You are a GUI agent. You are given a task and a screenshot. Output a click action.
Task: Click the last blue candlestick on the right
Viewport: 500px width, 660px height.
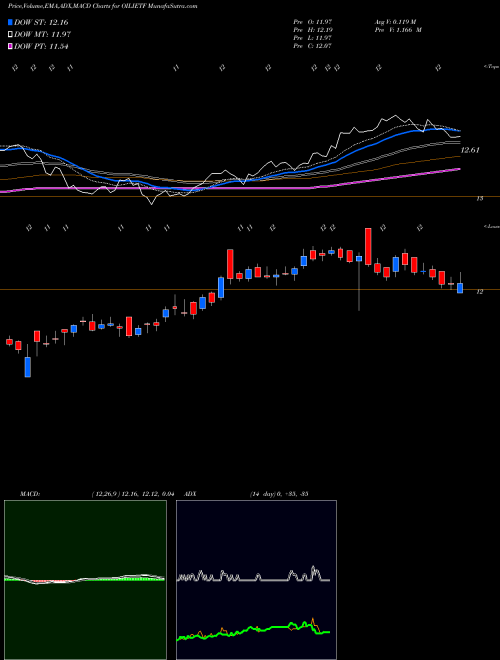460,288
